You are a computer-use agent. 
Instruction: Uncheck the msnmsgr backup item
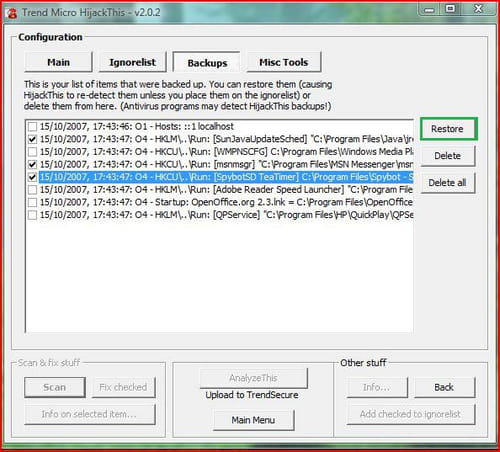32,165
